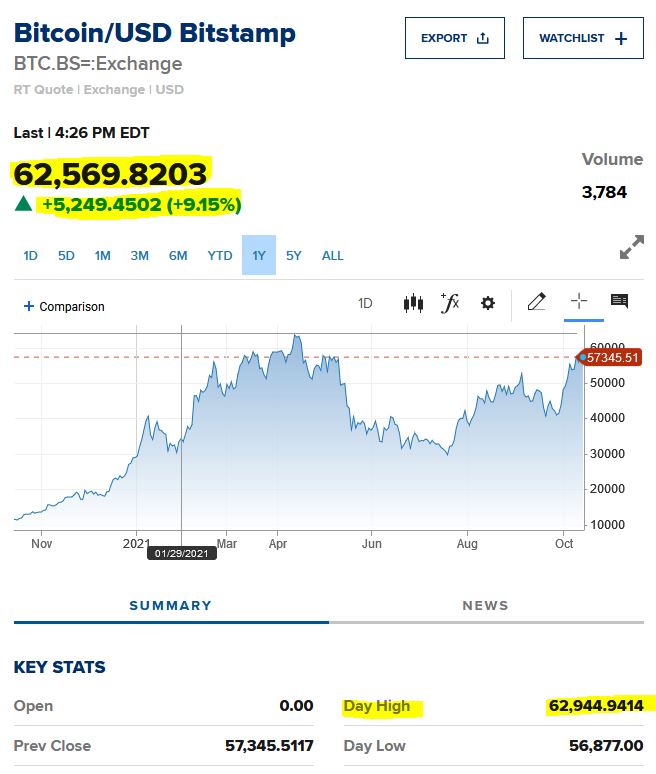656x774 pixels.
Task: Click the 57345.51 price marker on axis
Action: [612, 357]
